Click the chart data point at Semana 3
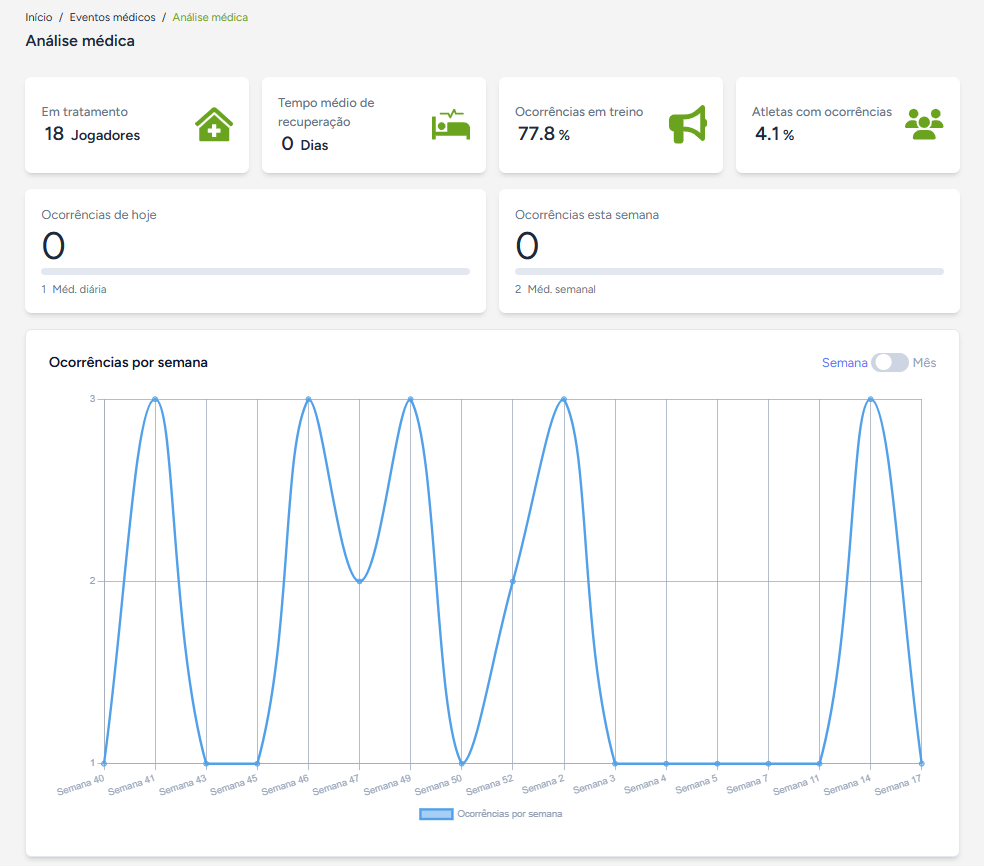984x866 pixels. point(615,764)
